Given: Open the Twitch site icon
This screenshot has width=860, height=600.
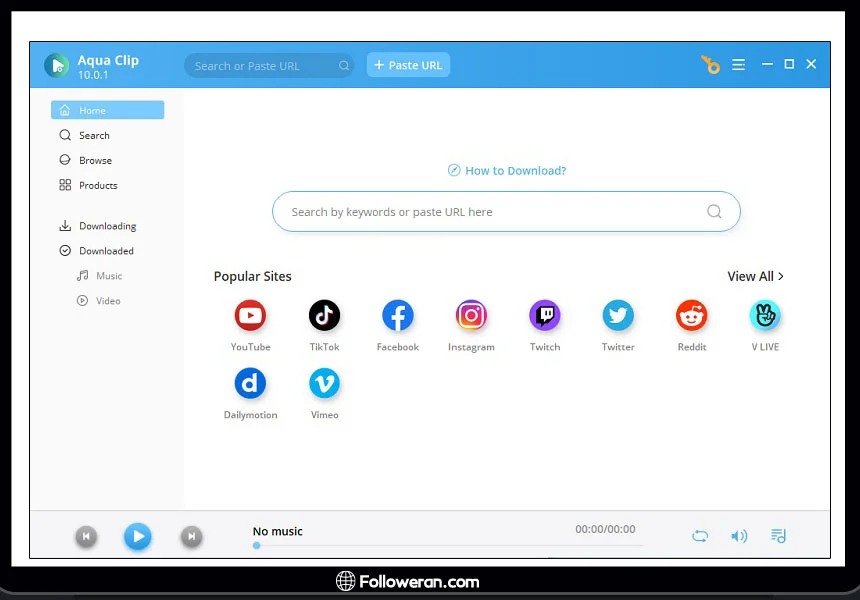Looking at the screenshot, I should 545,317.
